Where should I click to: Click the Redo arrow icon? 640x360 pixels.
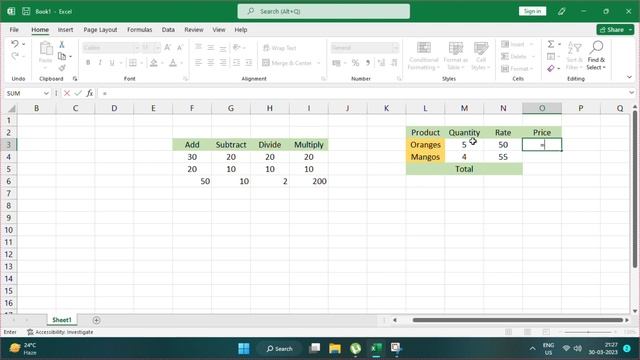coord(15,56)
